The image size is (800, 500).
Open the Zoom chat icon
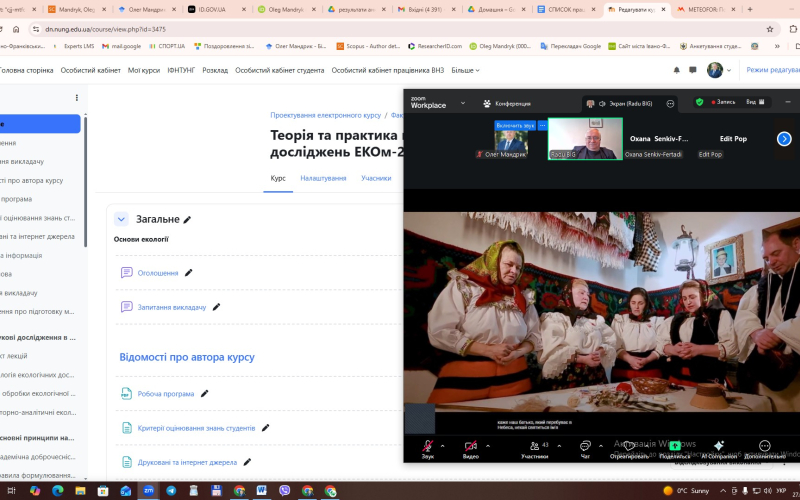click(x=586, y=446)
